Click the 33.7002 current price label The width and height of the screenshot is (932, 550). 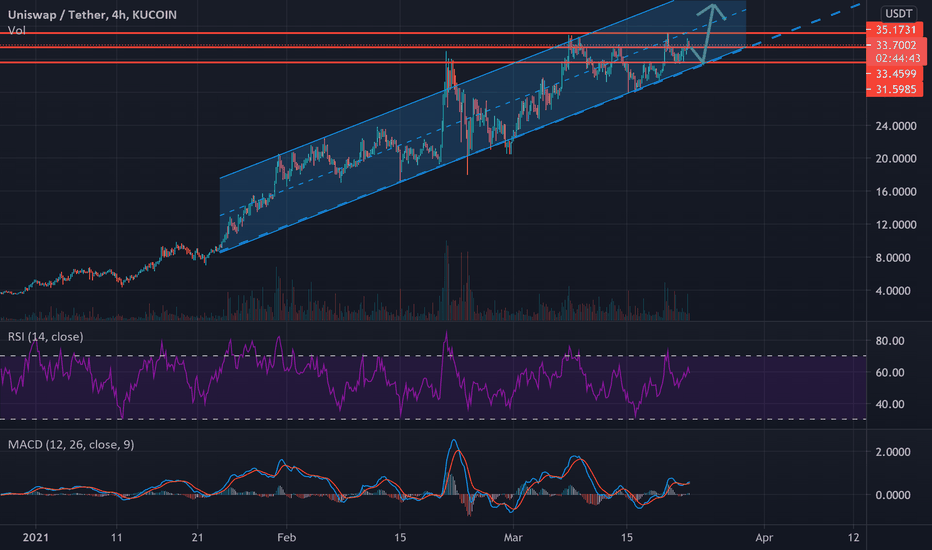coord(895,45)
